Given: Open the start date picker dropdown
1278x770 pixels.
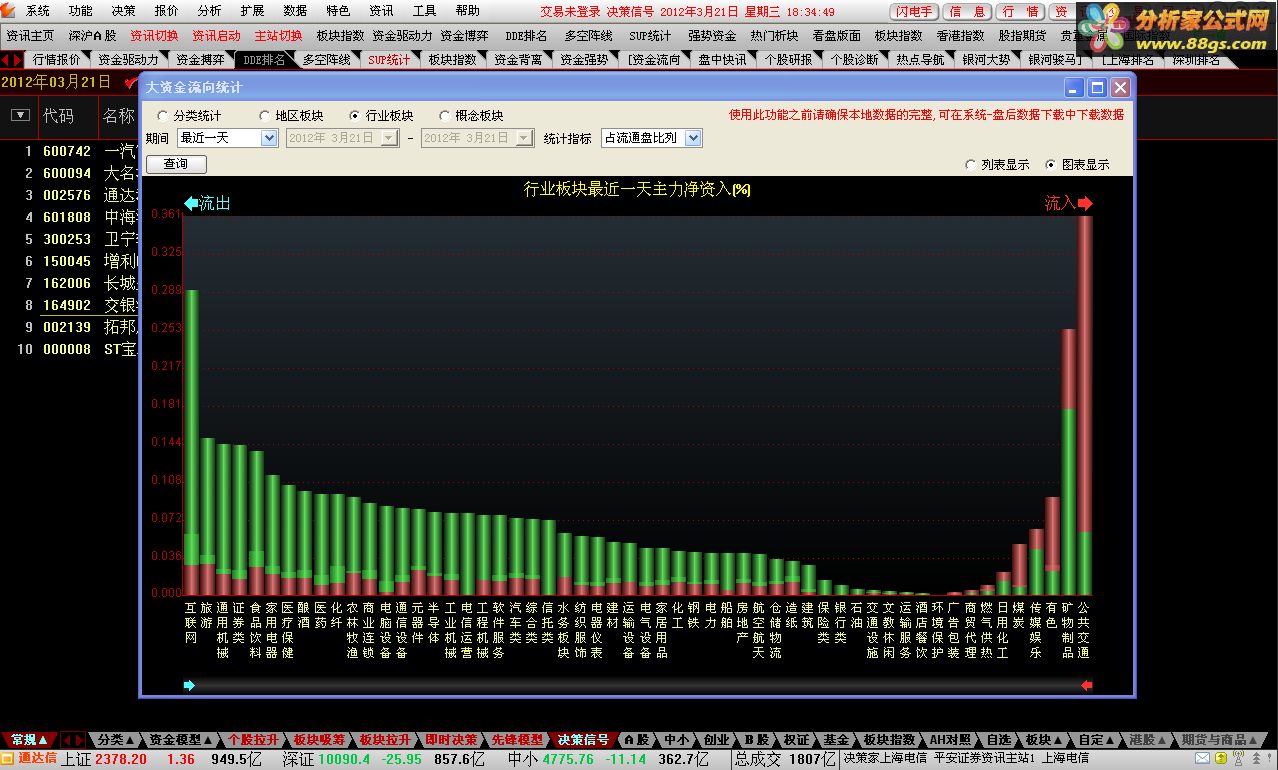Looking at the screenshot, I should (x=390, y=138).
